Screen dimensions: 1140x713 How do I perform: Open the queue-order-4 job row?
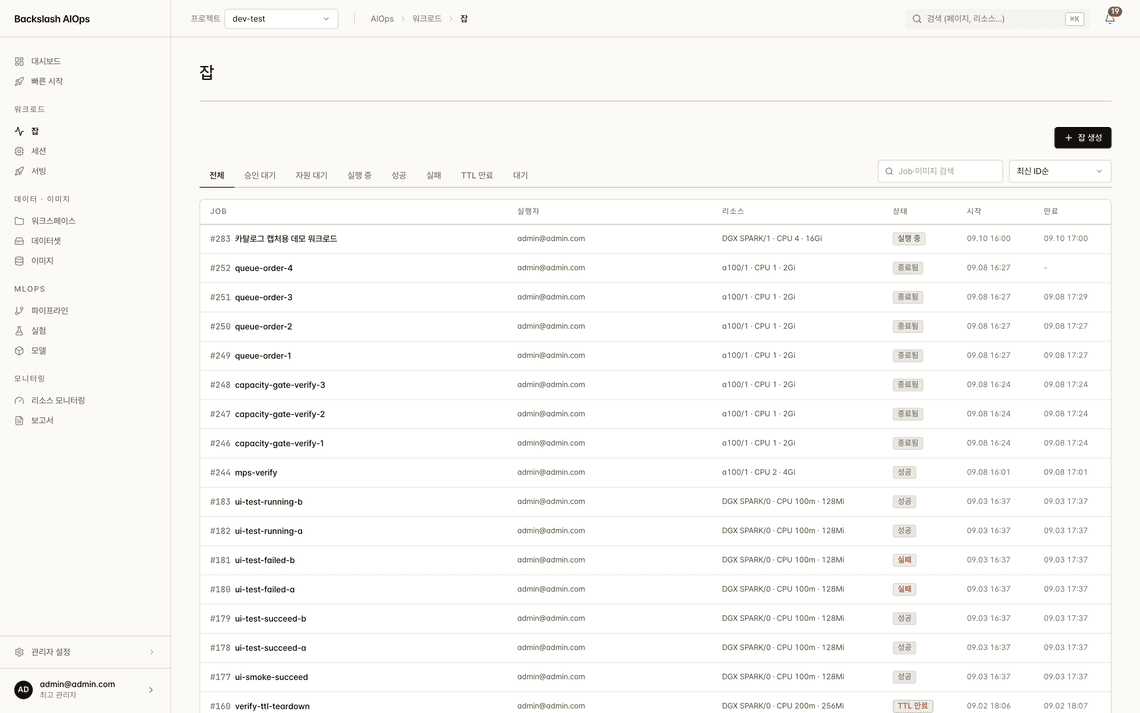click(655, 268)
